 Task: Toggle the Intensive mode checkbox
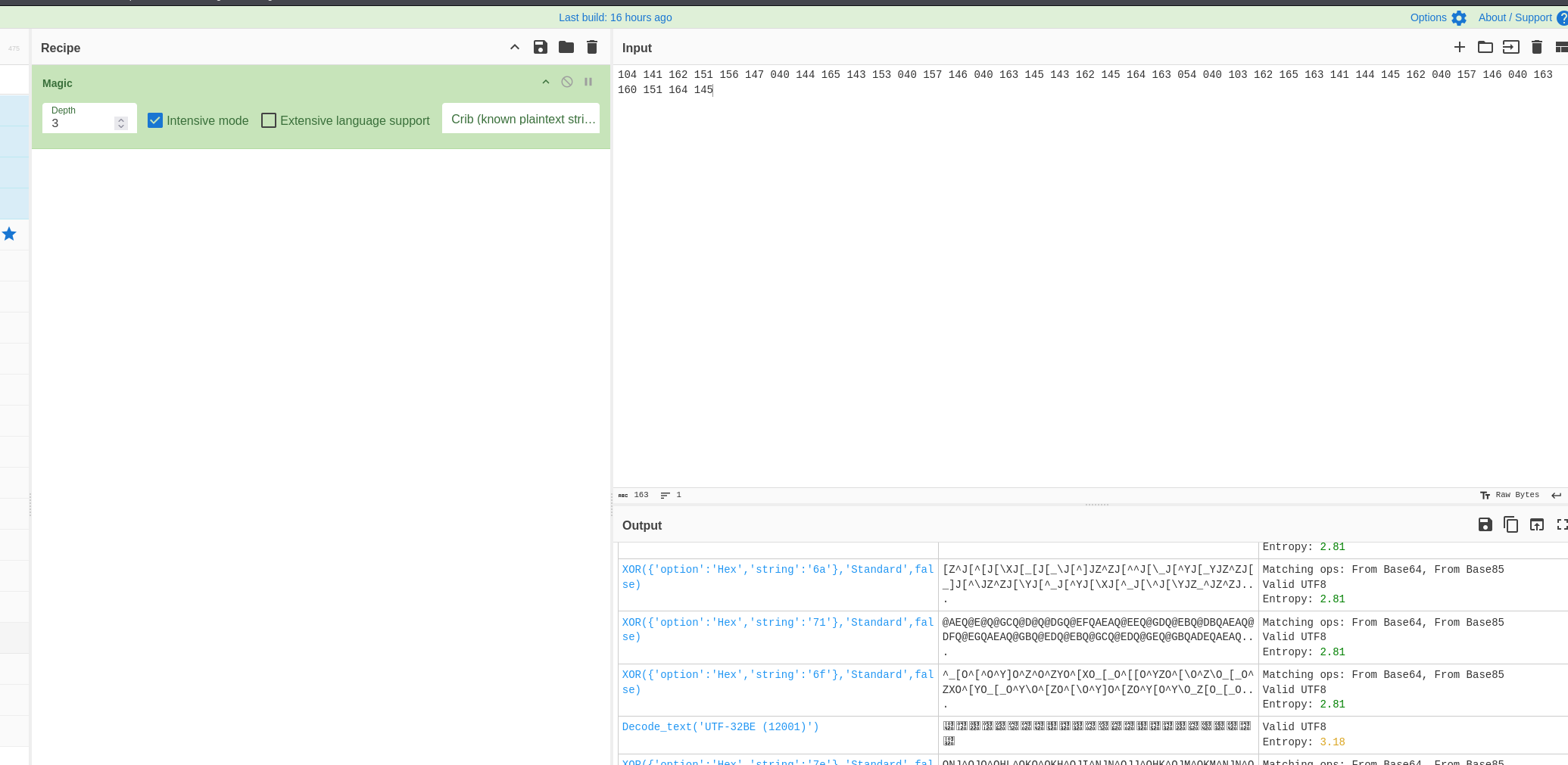155,120
